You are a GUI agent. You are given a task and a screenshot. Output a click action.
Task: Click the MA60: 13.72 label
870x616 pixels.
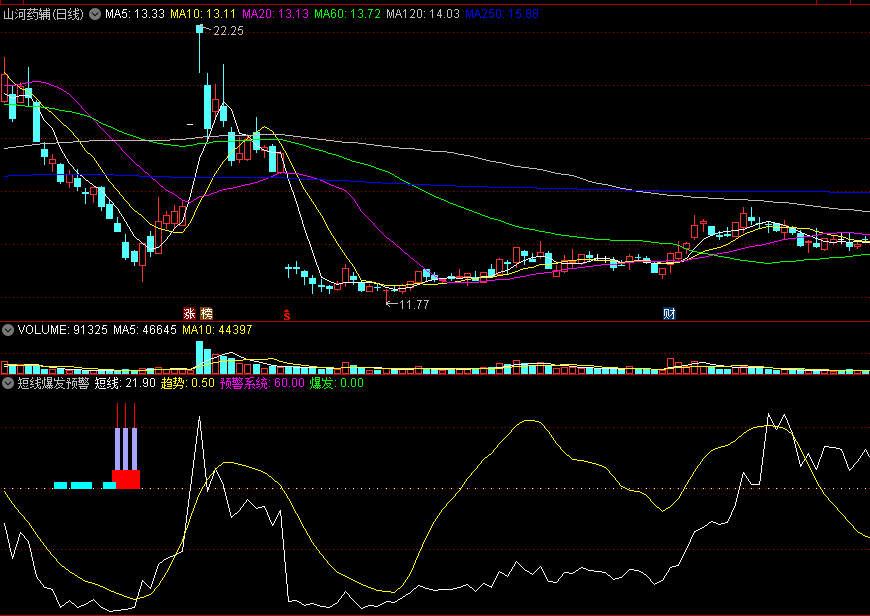coord(347,14)
